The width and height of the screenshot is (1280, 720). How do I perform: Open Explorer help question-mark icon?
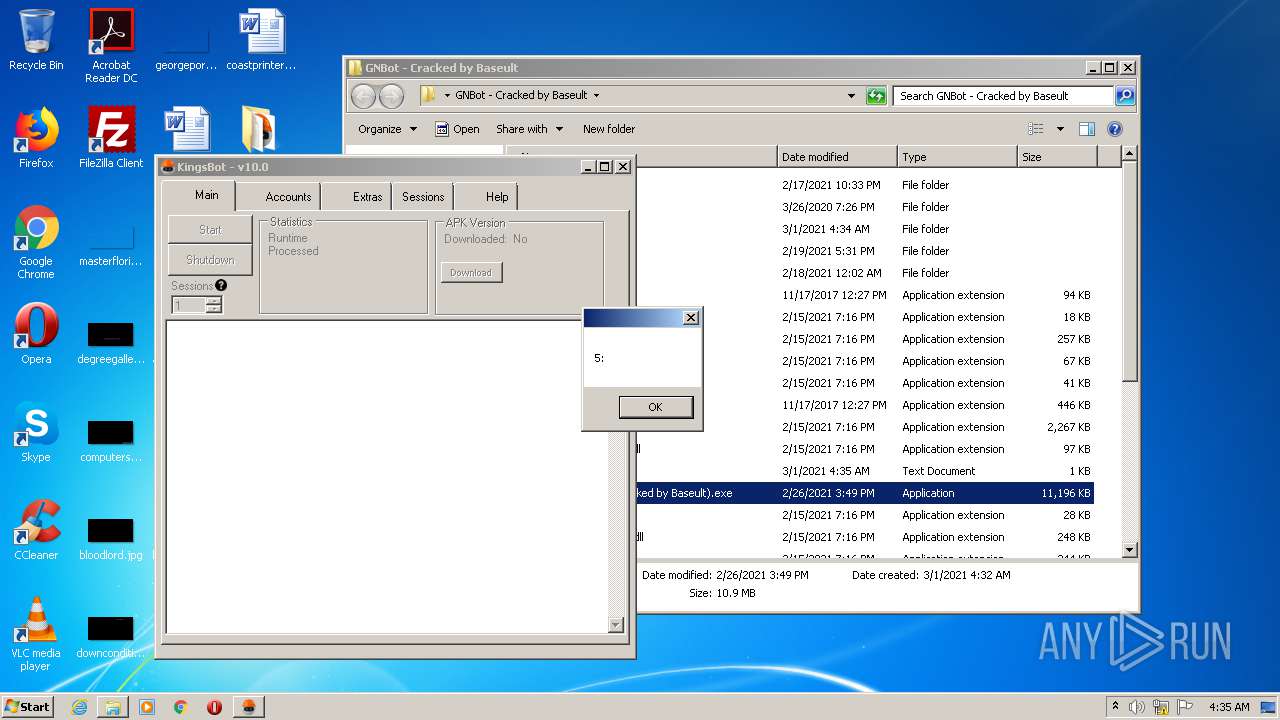tap(1115, 129)
